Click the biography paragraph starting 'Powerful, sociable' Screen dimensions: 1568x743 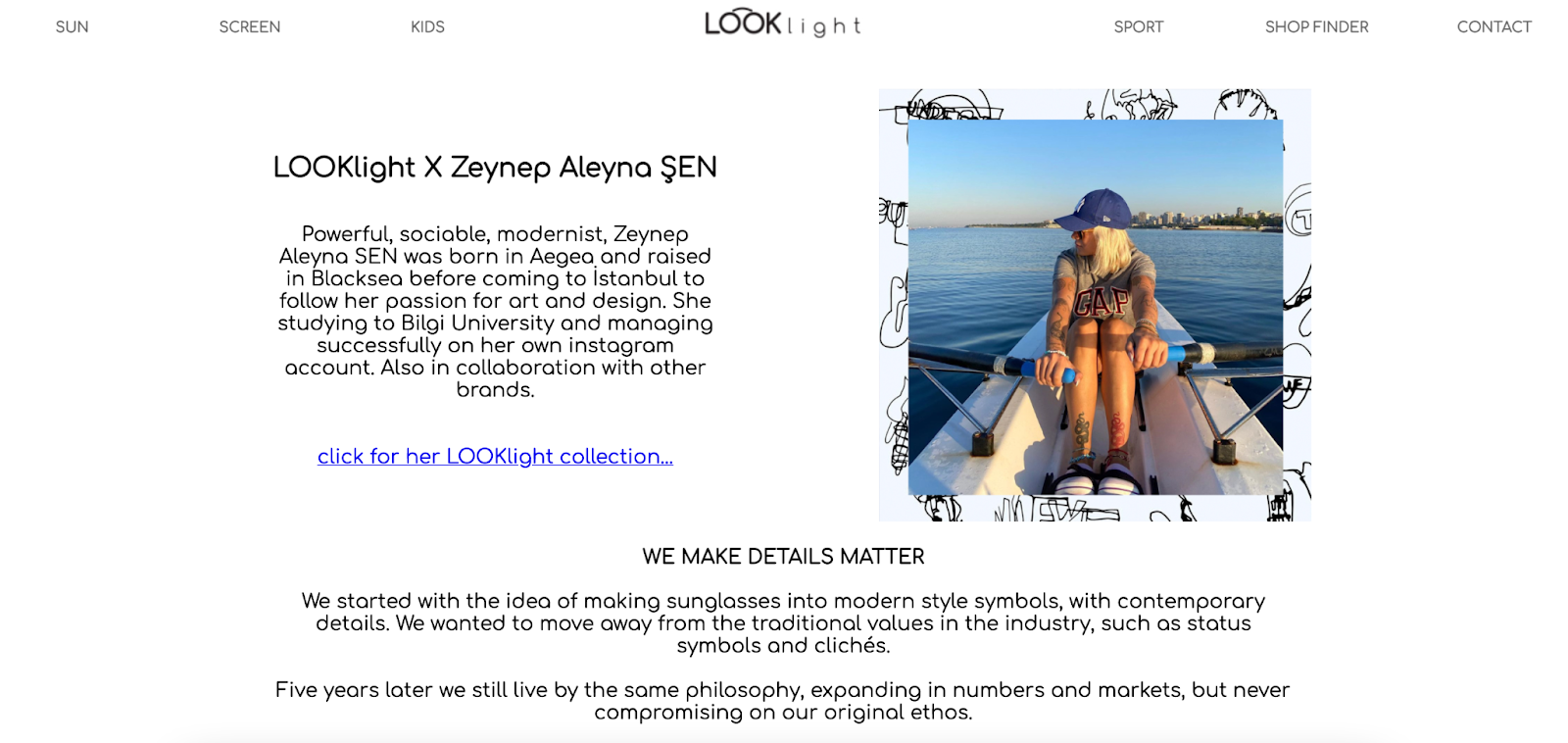coord(495,312)
